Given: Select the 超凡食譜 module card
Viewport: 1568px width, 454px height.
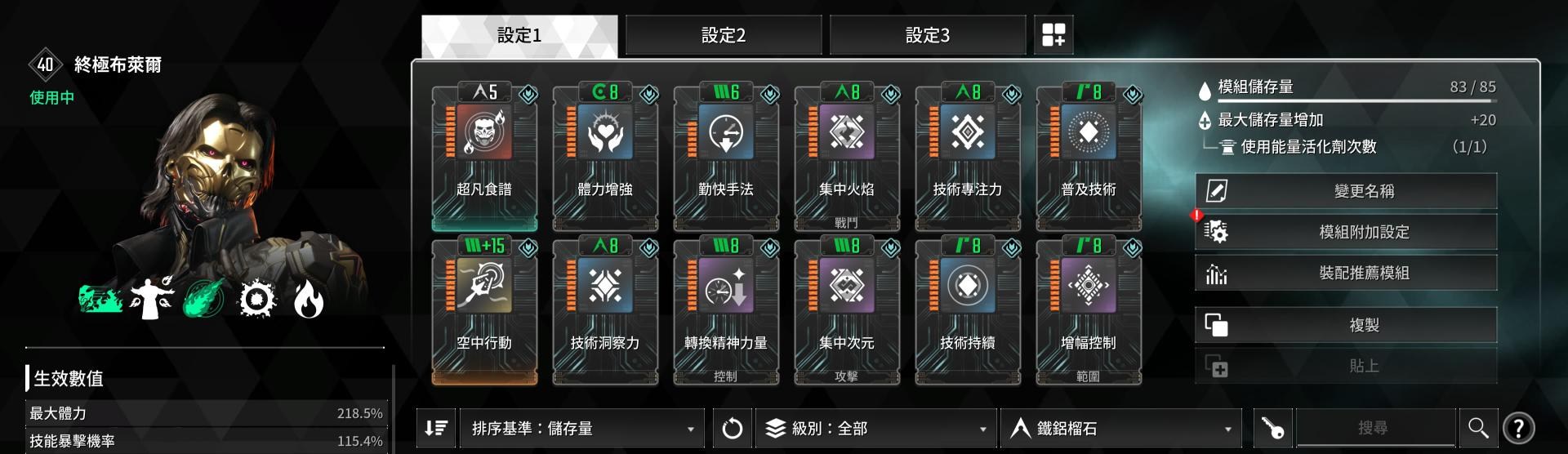Looking at the screenshot, I should (484, 158).
